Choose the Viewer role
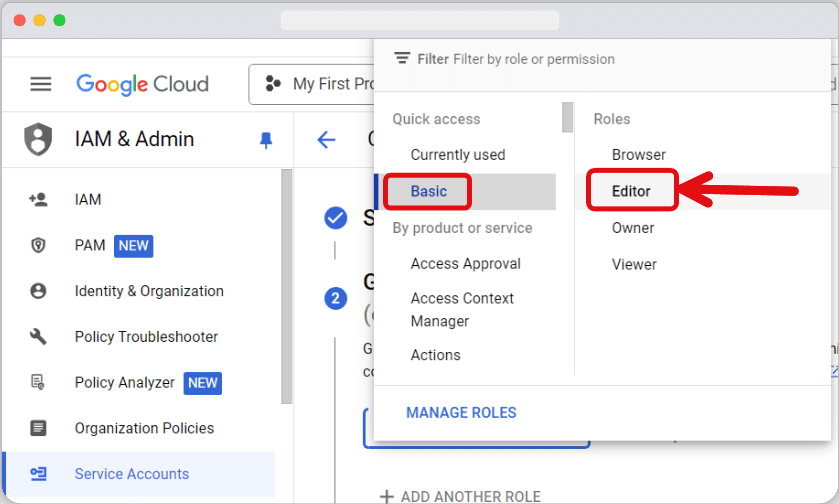 point(634,264)
